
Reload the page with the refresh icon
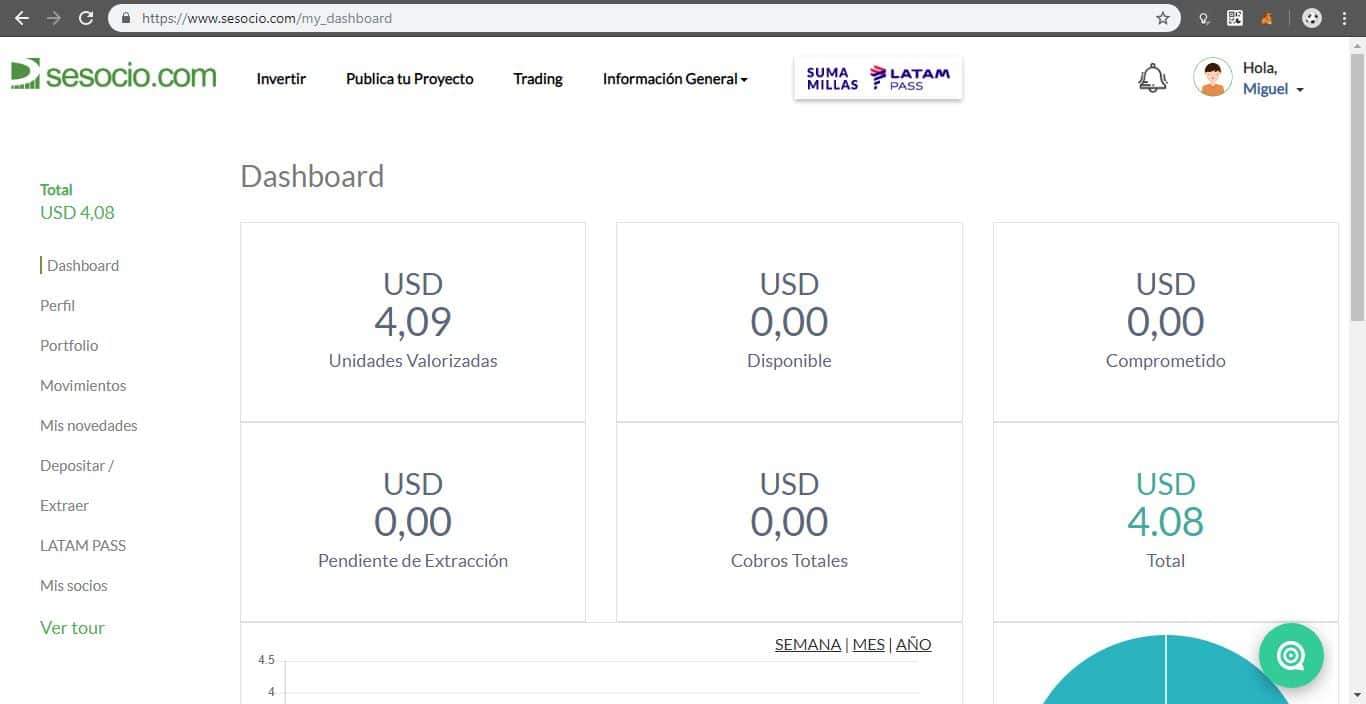pos(86,18)
